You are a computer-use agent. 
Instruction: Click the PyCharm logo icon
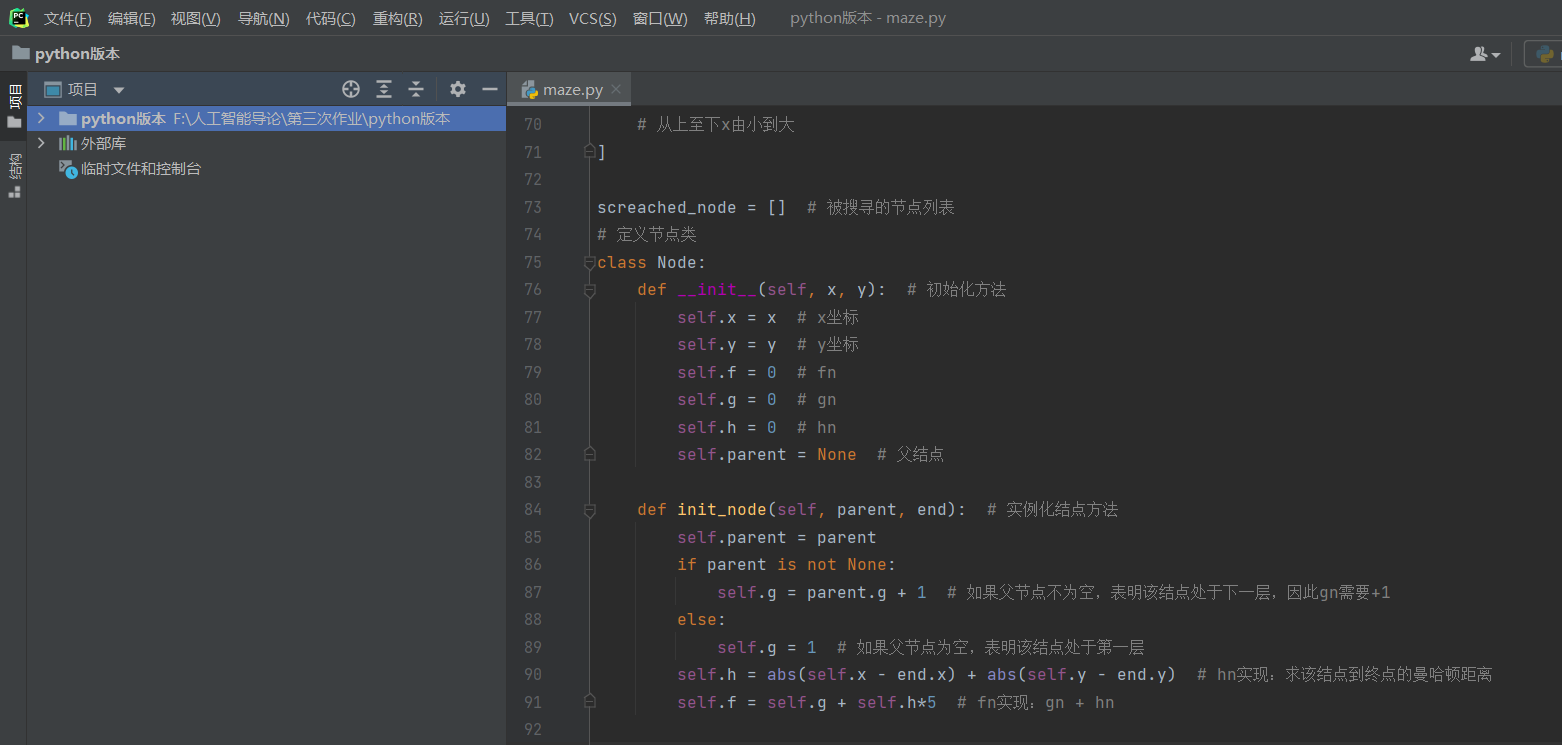[x=19, y=18]
